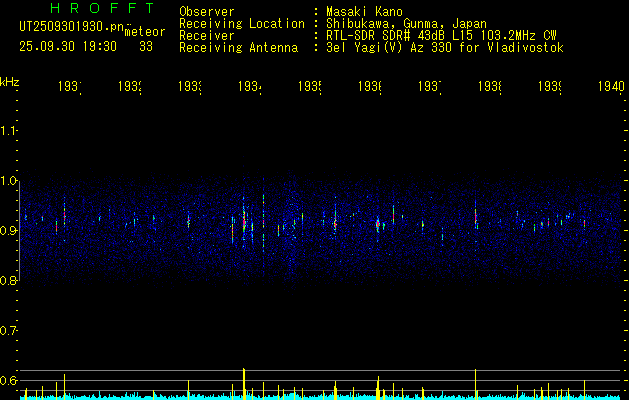Image resolution: width=629 pixels, height=400 pixels.
Task: Click the Receiver label
Action: coord(207,36)
